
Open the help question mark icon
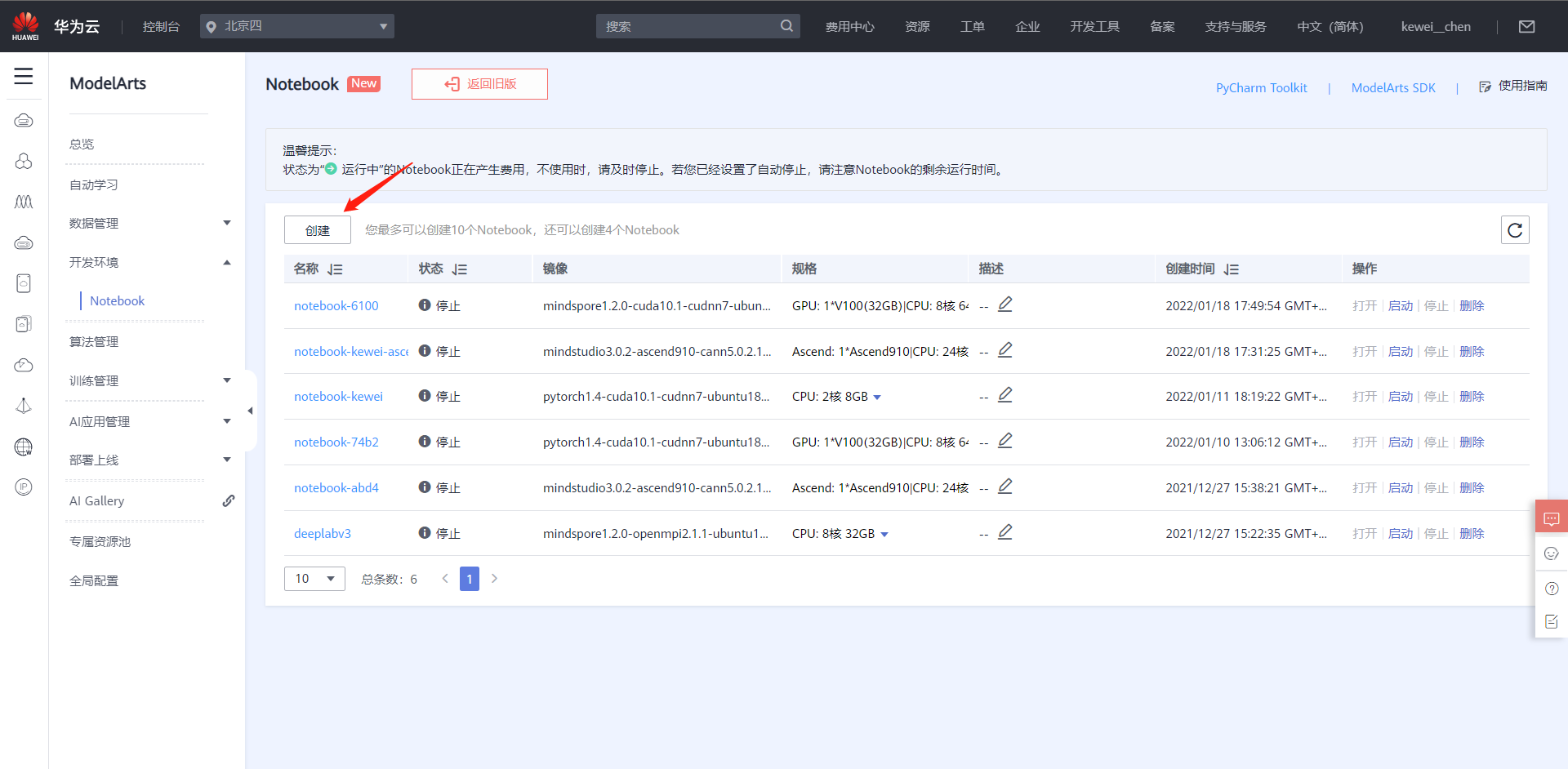coord(1552,589)
